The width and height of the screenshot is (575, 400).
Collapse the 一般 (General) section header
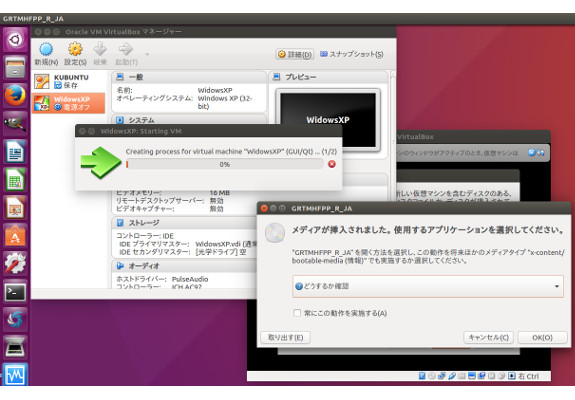[x=189, y=77]
